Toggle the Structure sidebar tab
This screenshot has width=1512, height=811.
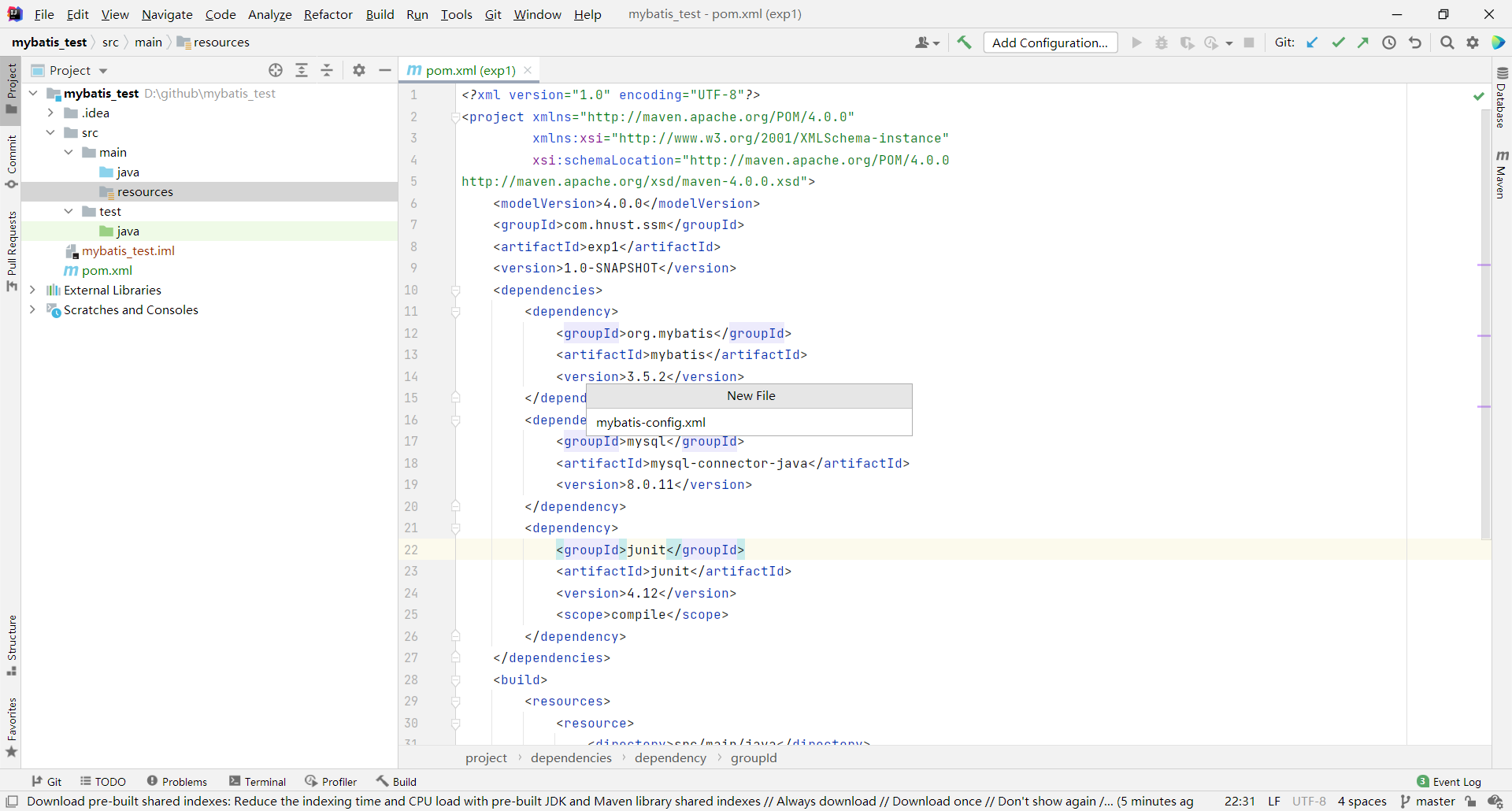11,645
